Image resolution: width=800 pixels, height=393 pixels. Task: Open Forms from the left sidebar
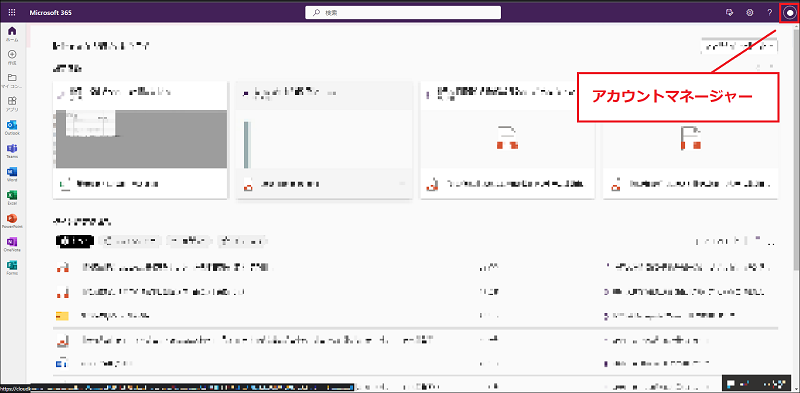pyautogui.click(x=12, y=267)
